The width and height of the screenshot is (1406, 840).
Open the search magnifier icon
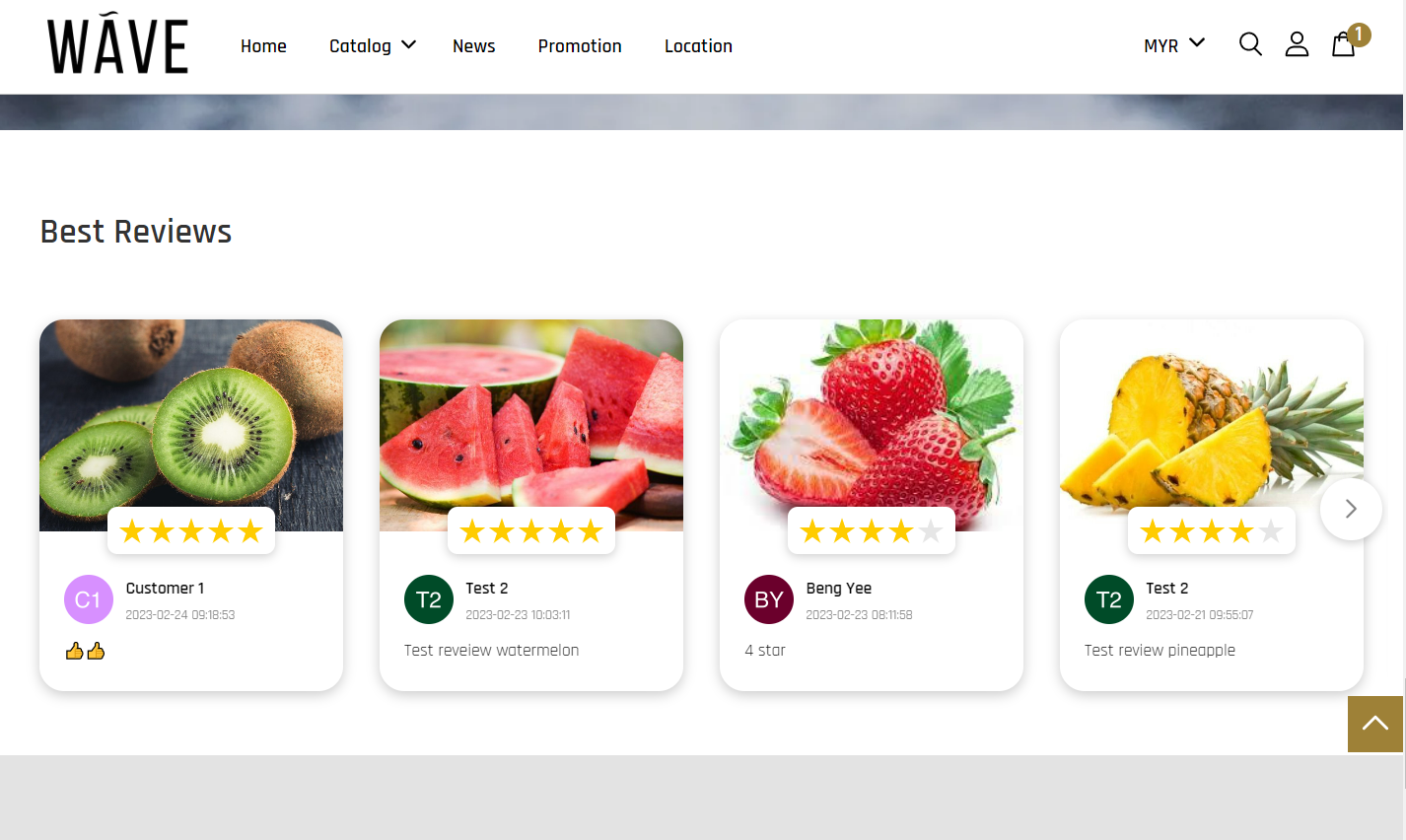point(1250,44)
